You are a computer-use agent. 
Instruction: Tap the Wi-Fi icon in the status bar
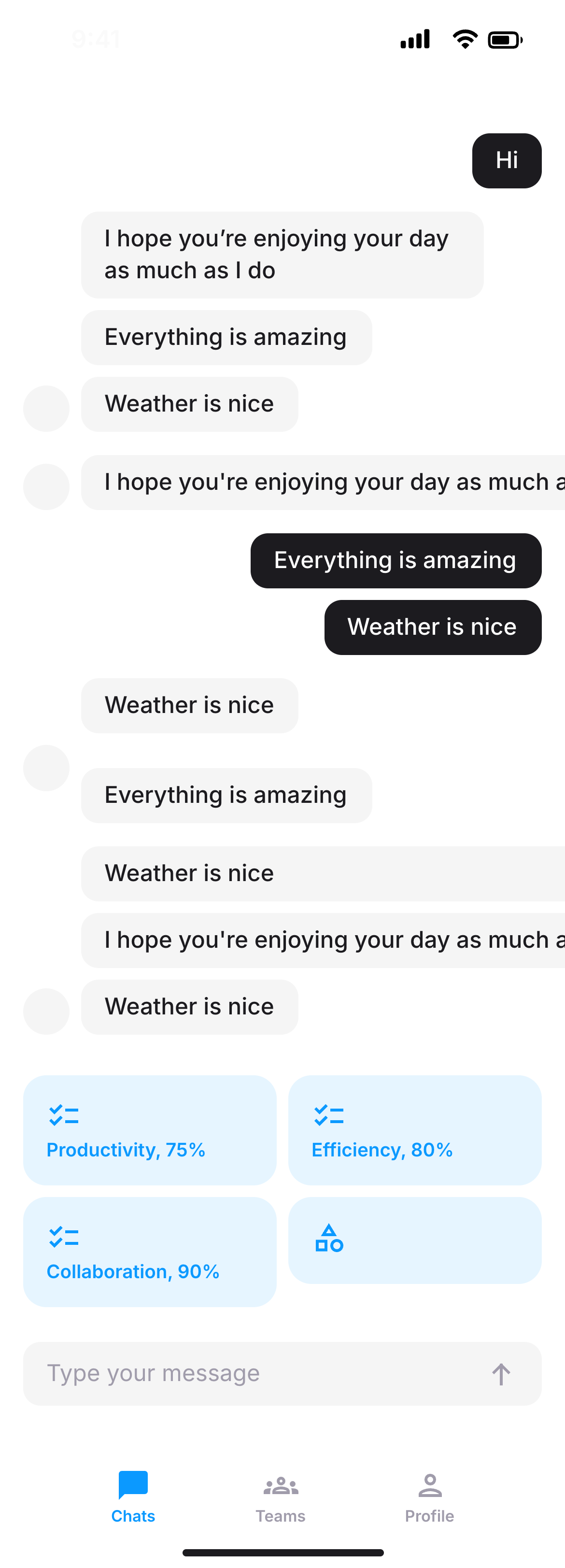(x=465, y=40)
